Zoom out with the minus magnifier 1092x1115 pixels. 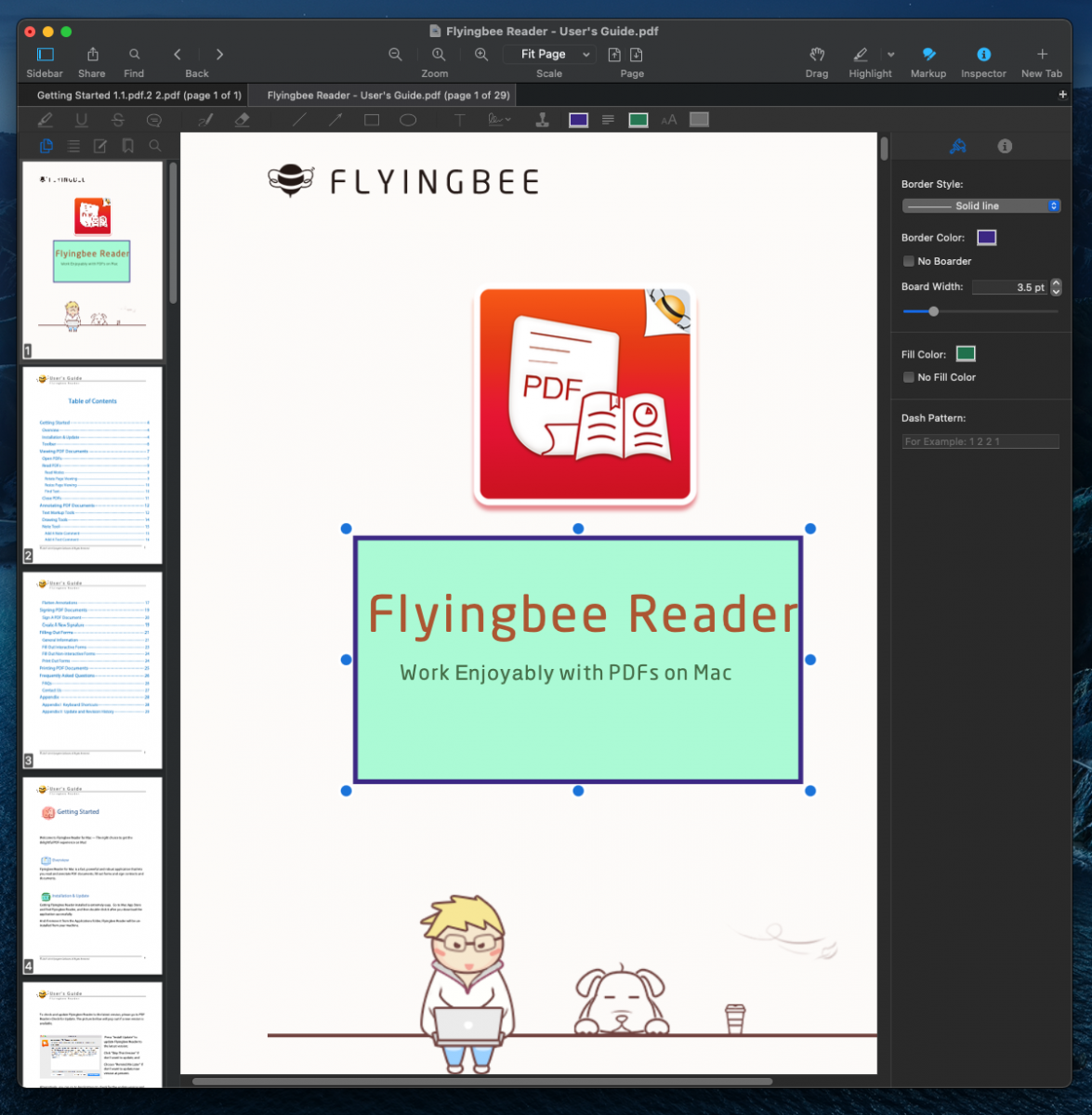395,55
